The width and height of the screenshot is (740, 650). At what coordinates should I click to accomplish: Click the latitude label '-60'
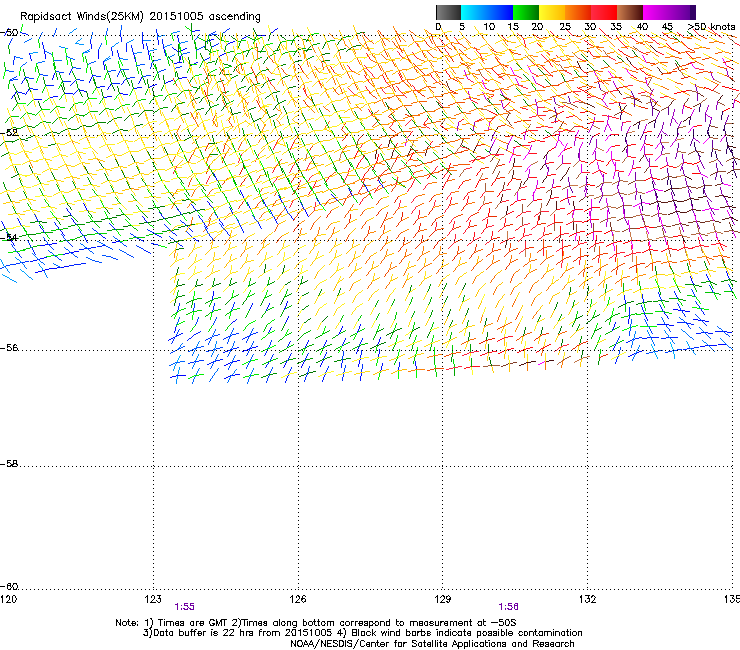(9, 587)
